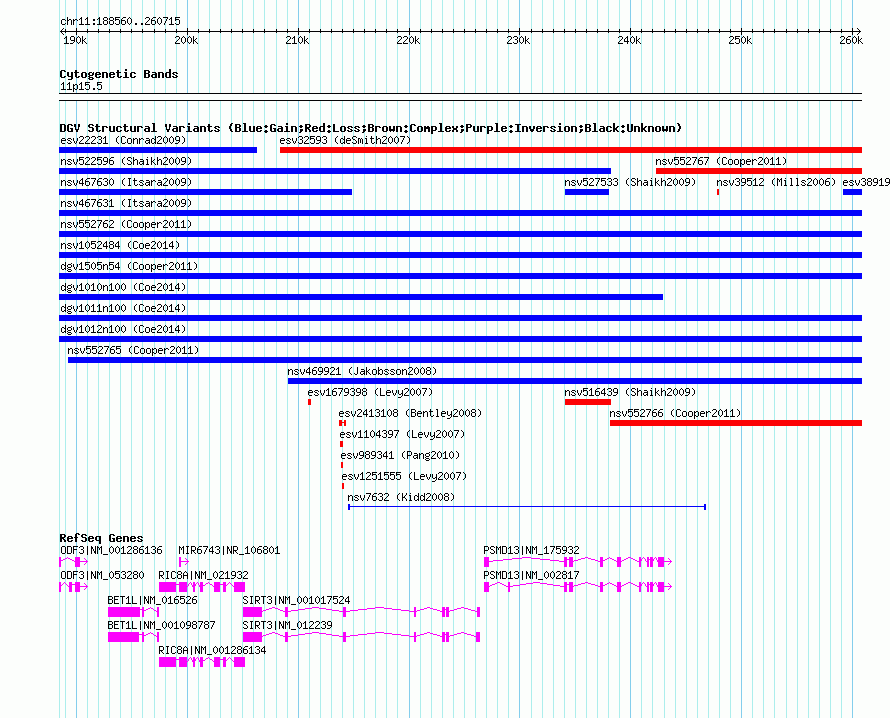
Task: Click the RefSeq Genes track title
Action: (101, 538)
